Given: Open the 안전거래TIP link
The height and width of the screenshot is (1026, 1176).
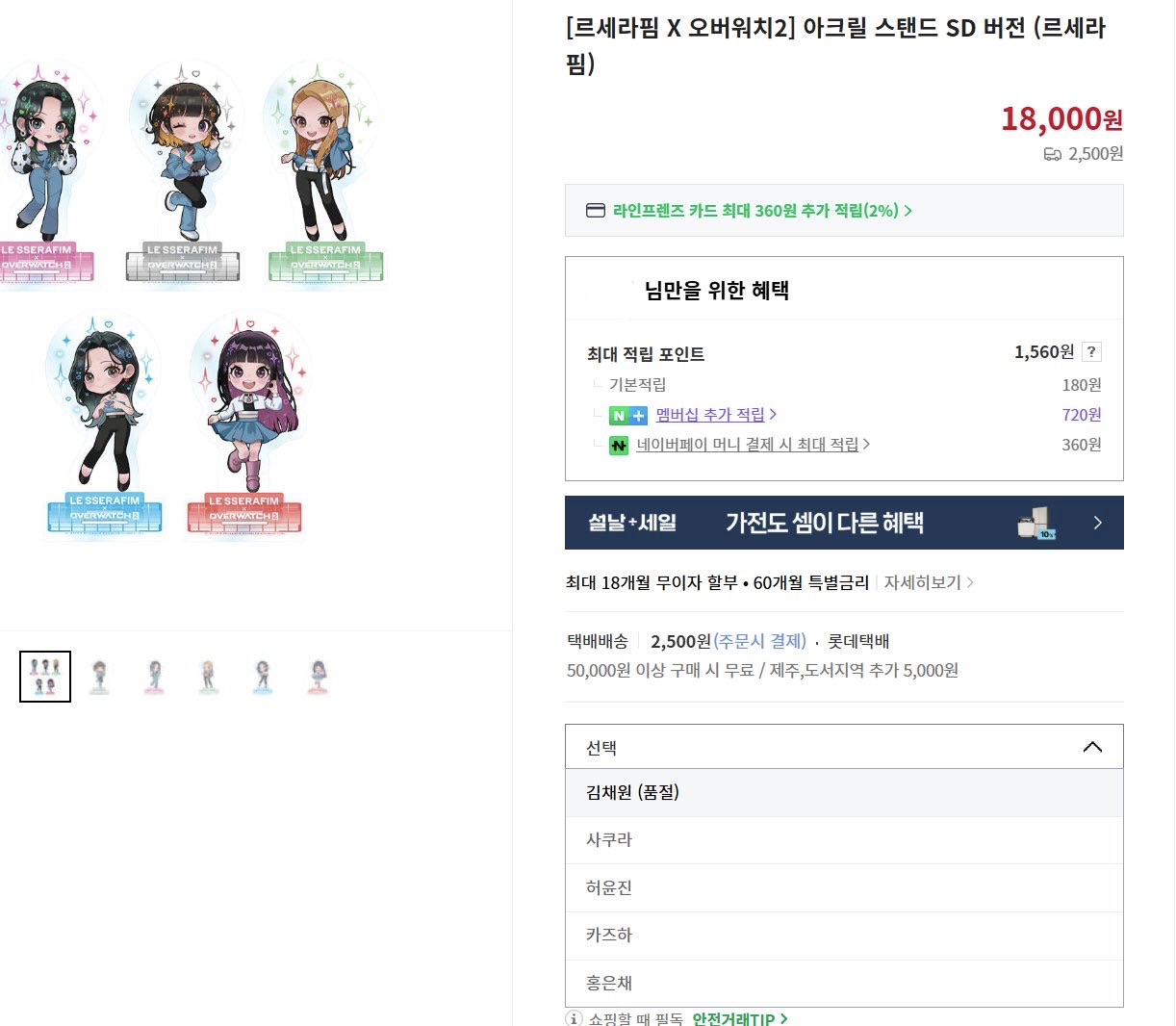Looking at the screenshot, I should pyautogui.click(x=740, y=1018).
